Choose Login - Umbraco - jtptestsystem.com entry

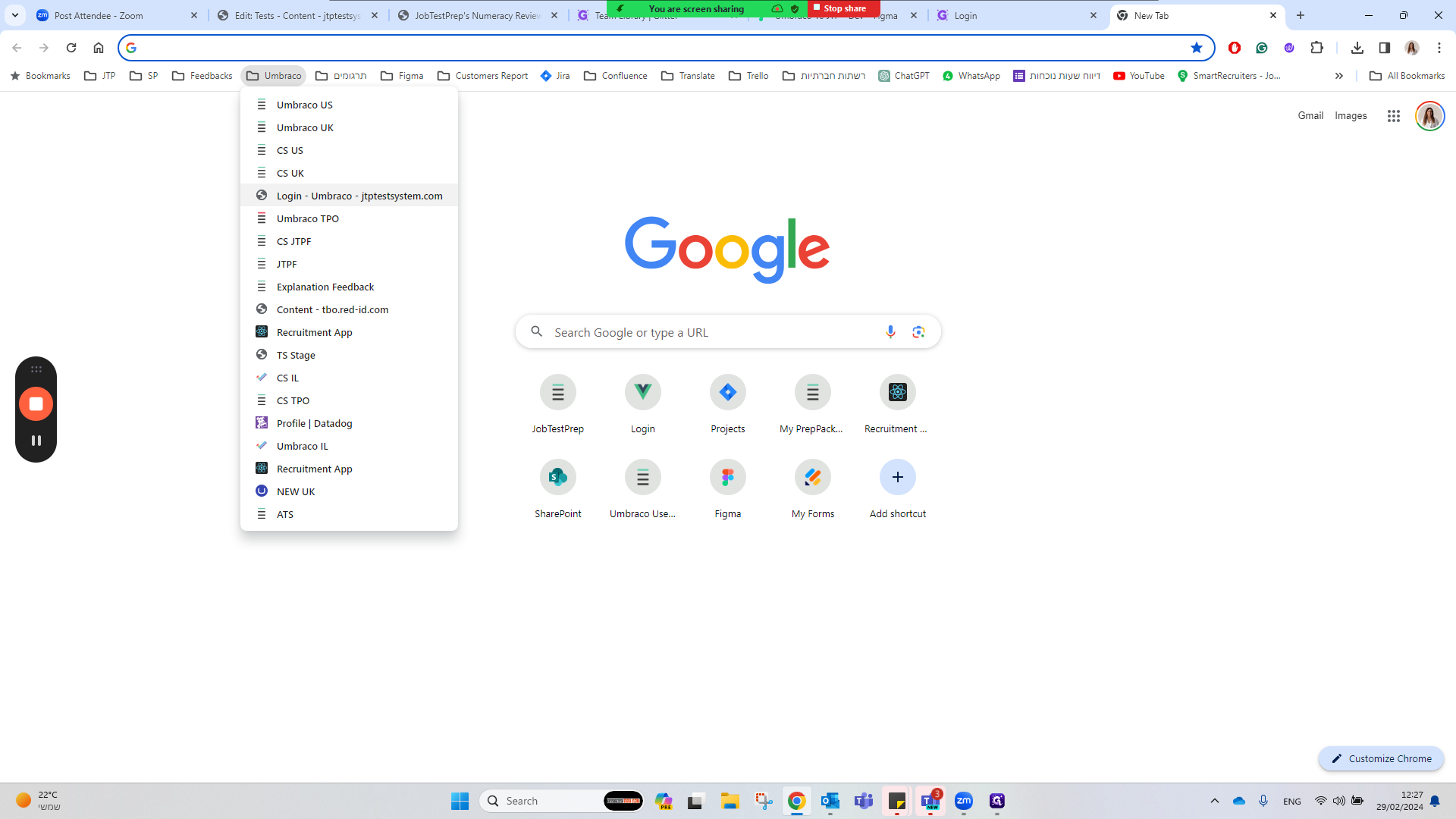tap(349, 196)
